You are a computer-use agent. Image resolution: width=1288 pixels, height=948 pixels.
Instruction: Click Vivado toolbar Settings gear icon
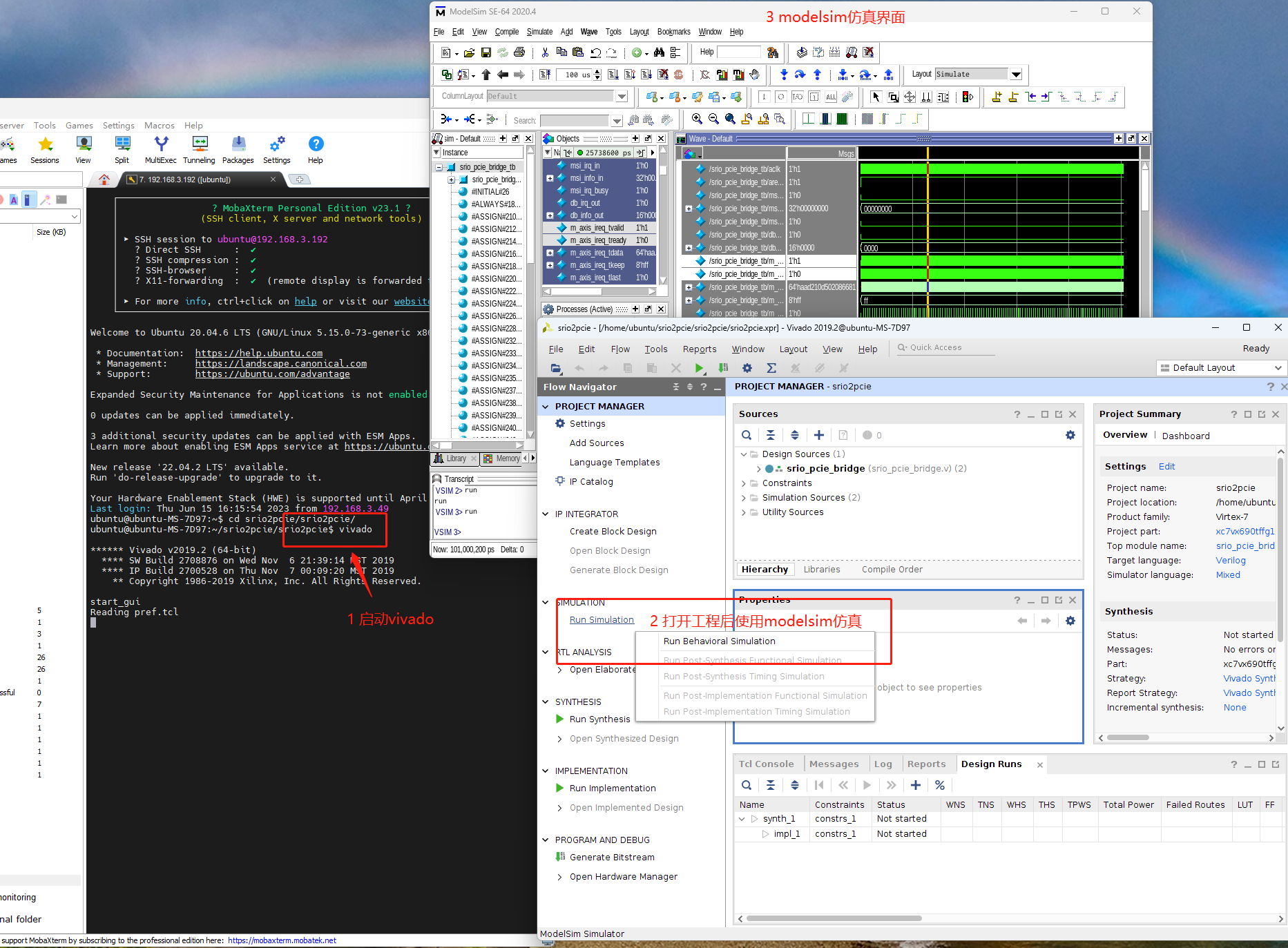pos(747,368)
